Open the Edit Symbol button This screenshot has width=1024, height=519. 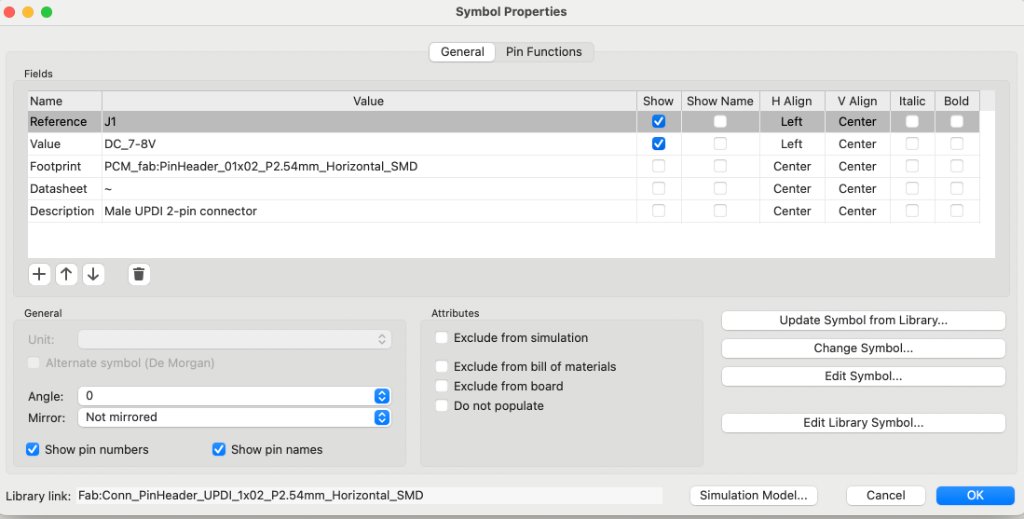point(863,376)
